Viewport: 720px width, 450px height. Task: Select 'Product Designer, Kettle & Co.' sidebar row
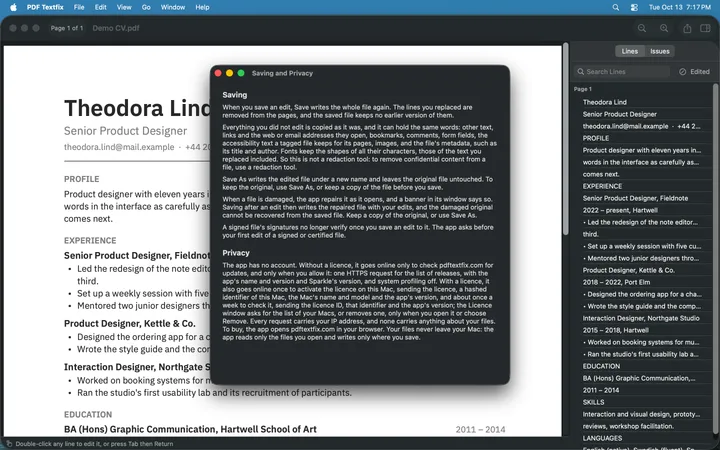point(643,270)
